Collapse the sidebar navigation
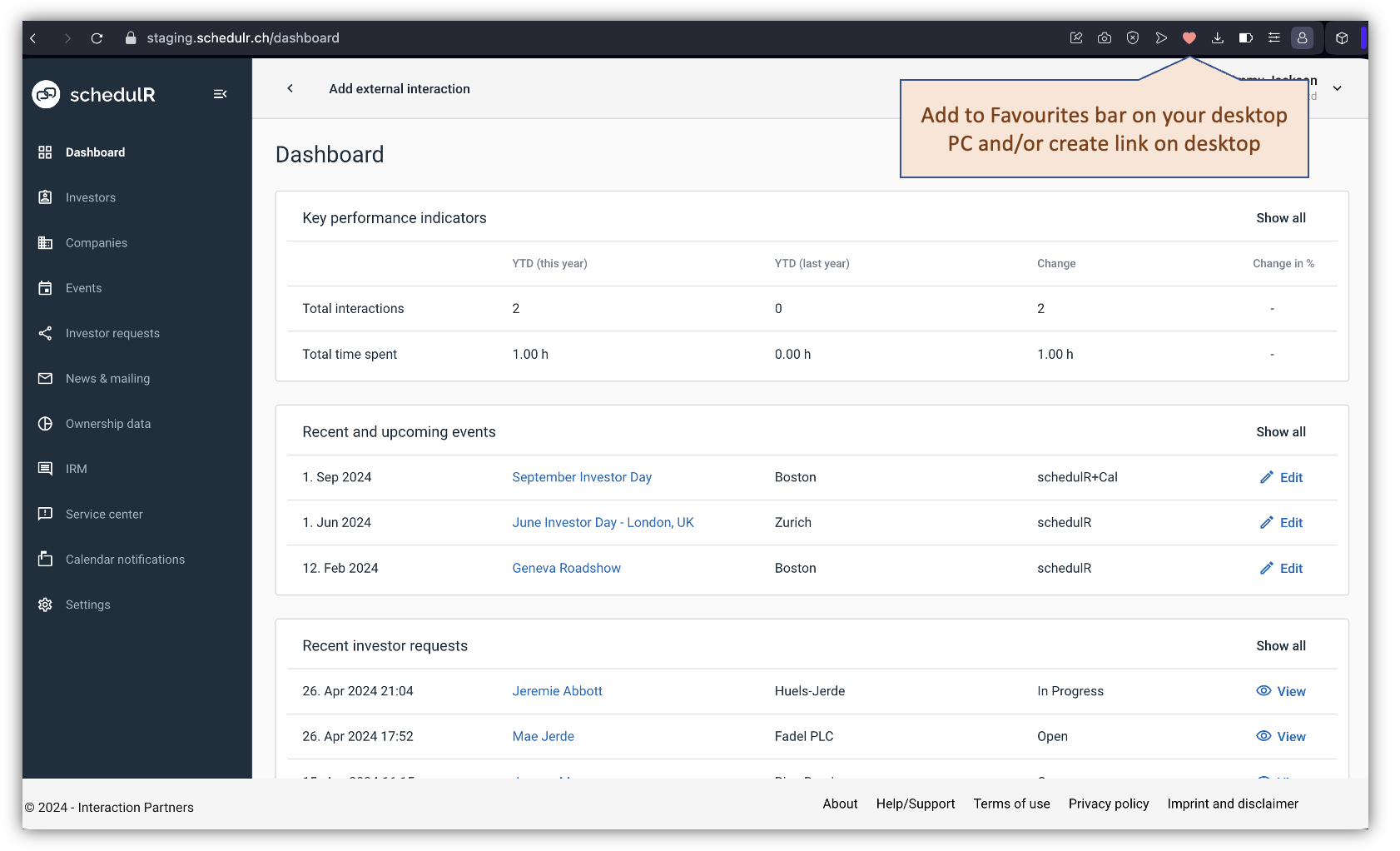 (220, 94)
